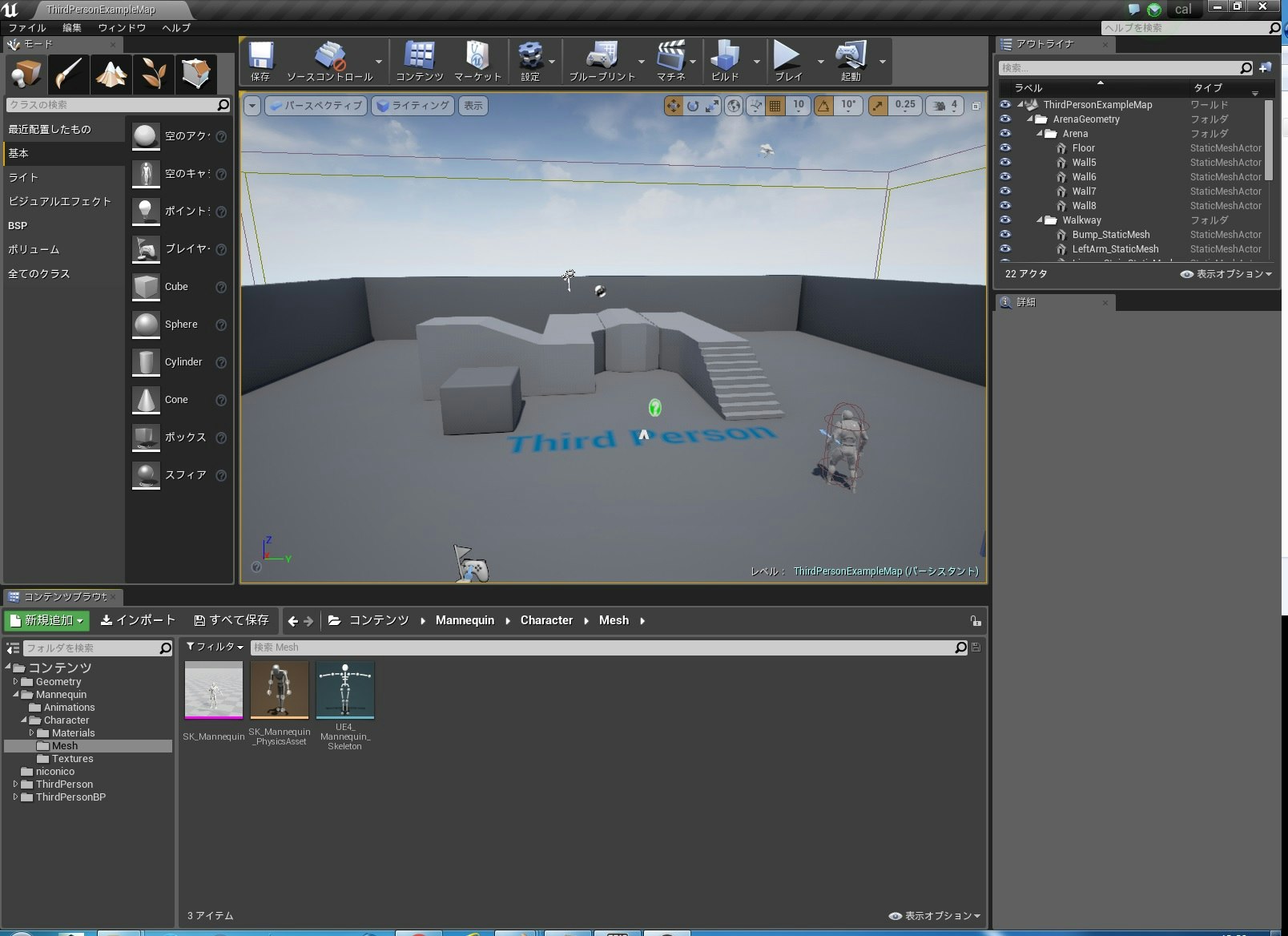Viewport: 1288px width, 936px height.
Task: Open ソースコントロール toolbar button
Action: 329,61
